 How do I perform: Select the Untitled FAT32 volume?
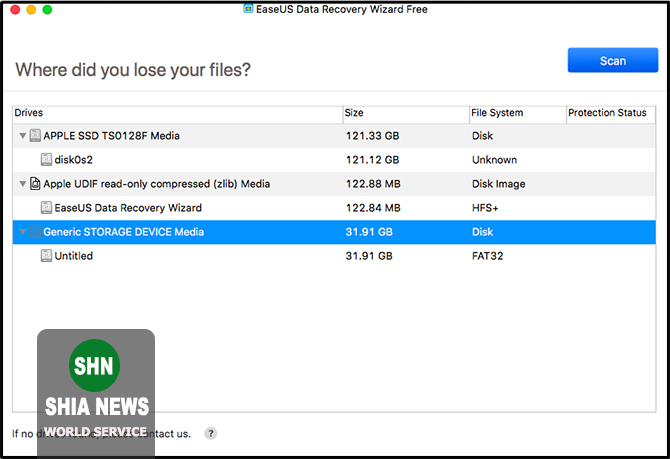(x=334, y=256)
